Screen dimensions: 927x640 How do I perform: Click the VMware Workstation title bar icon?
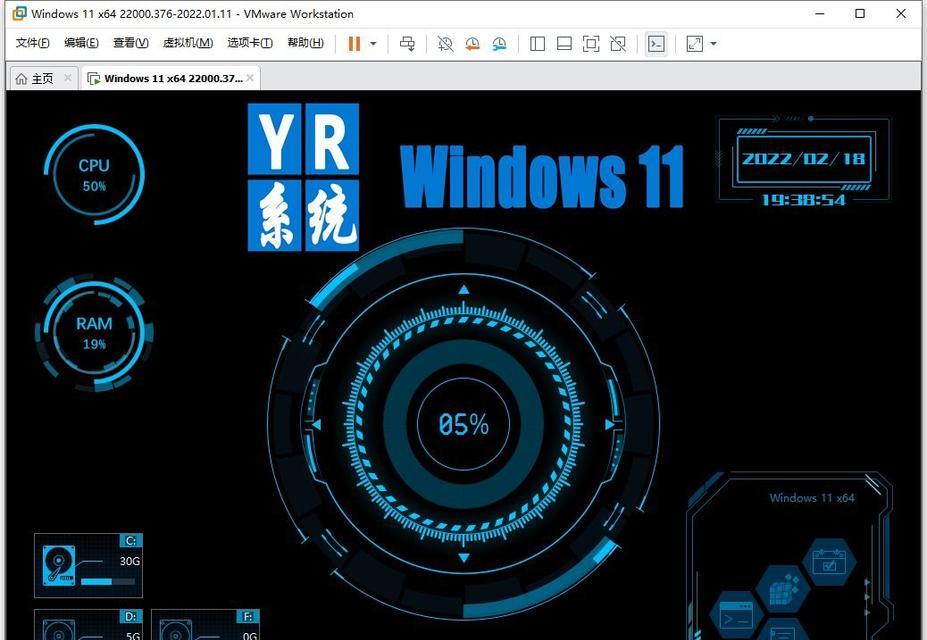click(20, 13)
